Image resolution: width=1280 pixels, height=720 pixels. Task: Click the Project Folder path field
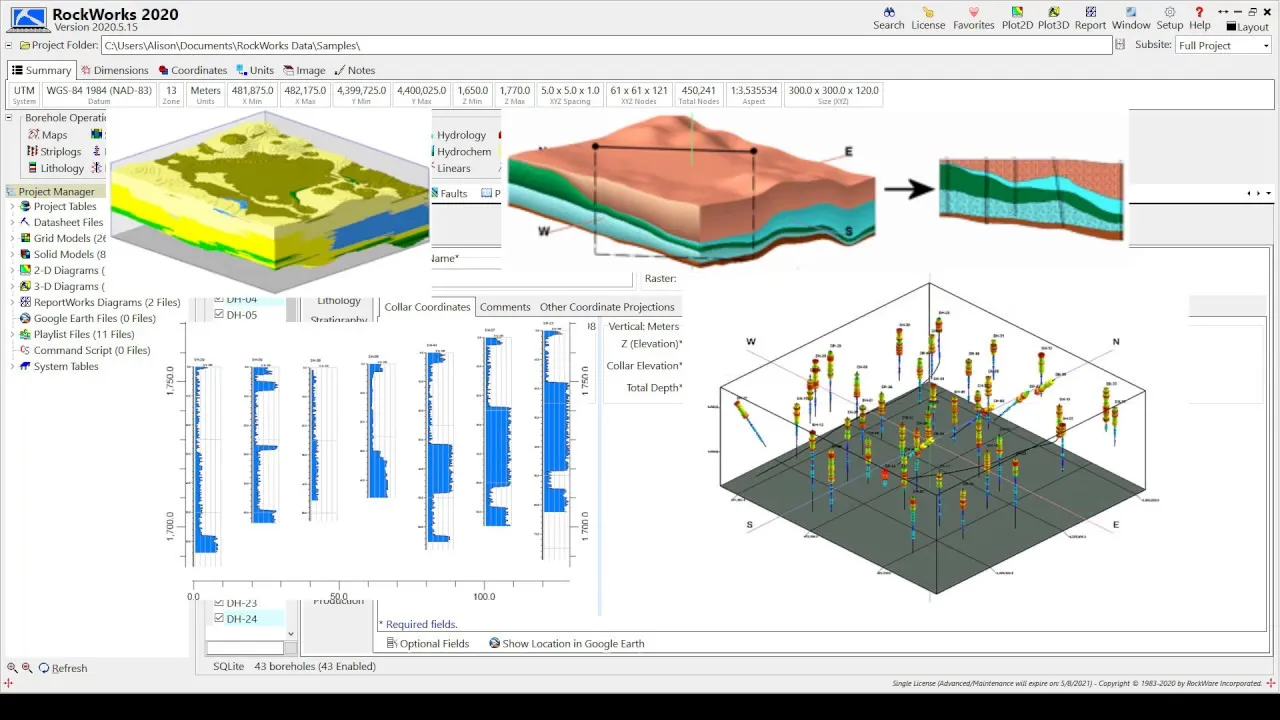point(606,46)
